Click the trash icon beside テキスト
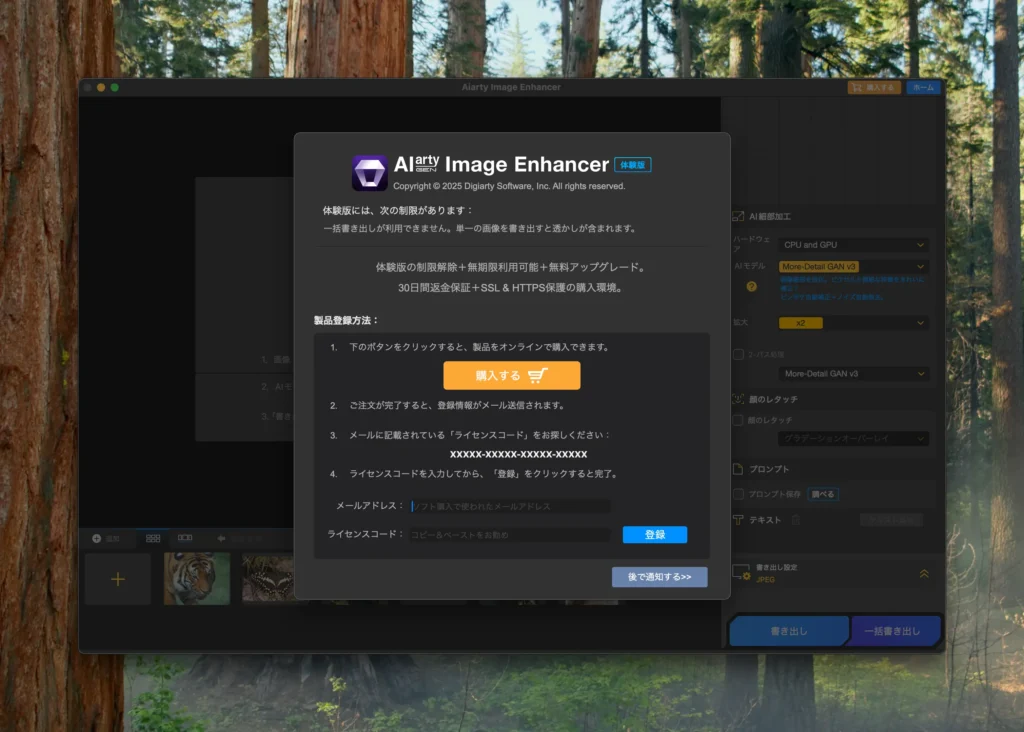The width and height of the screenshot is (1024, 732). click(796, 519)
